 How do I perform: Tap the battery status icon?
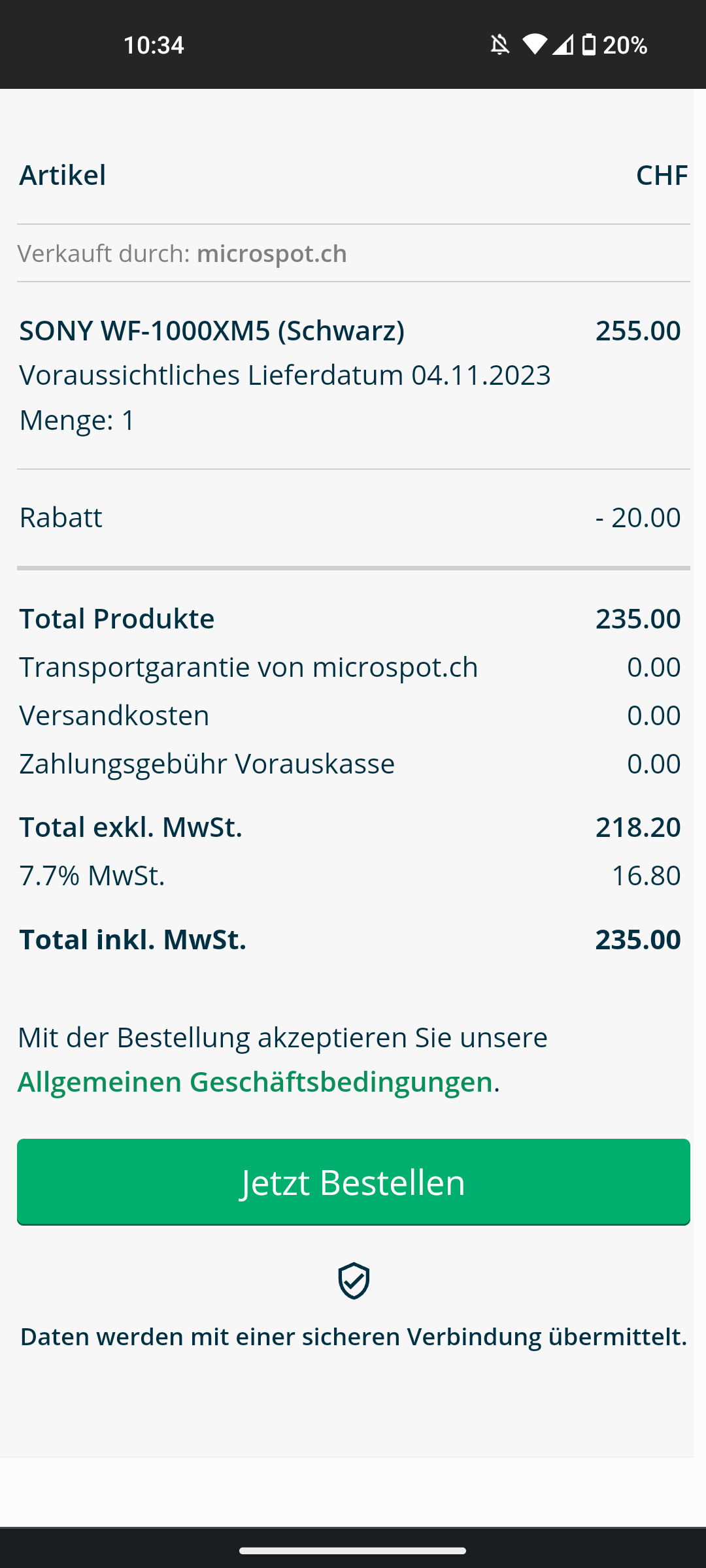[589, 45]
